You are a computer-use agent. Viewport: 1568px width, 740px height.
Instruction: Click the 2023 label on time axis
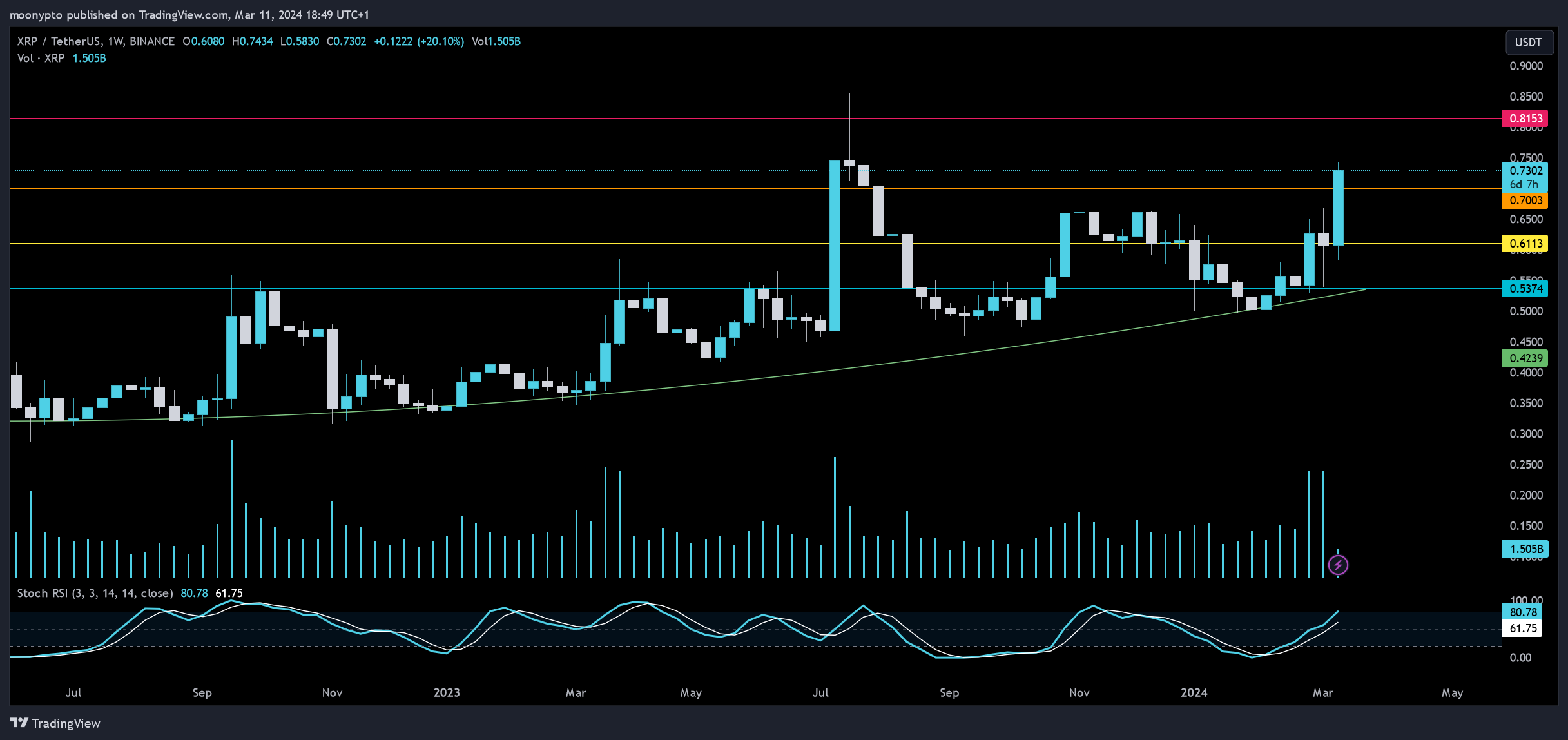[x=447, y=693]
